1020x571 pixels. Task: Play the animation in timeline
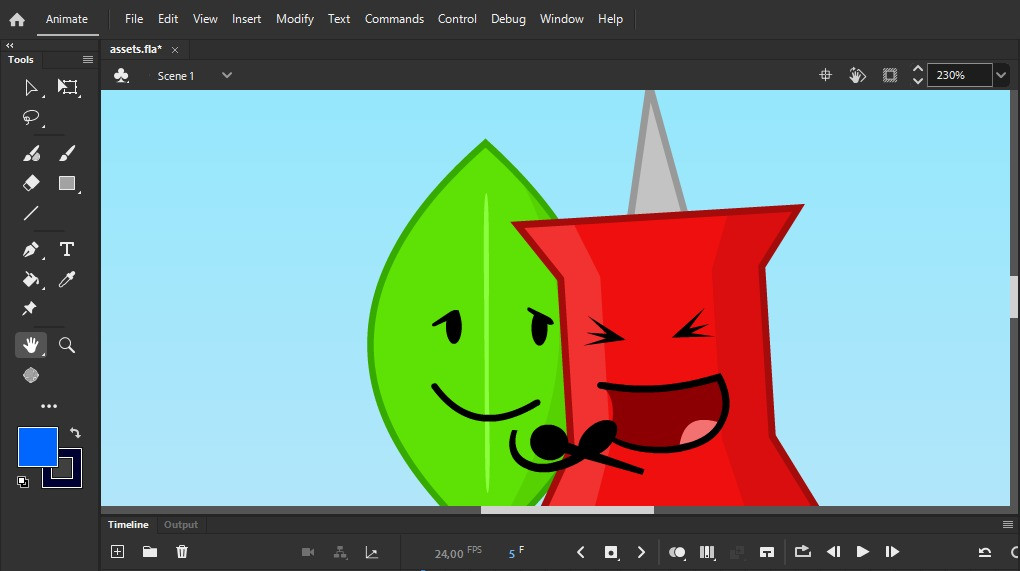[x=863, y=551]
